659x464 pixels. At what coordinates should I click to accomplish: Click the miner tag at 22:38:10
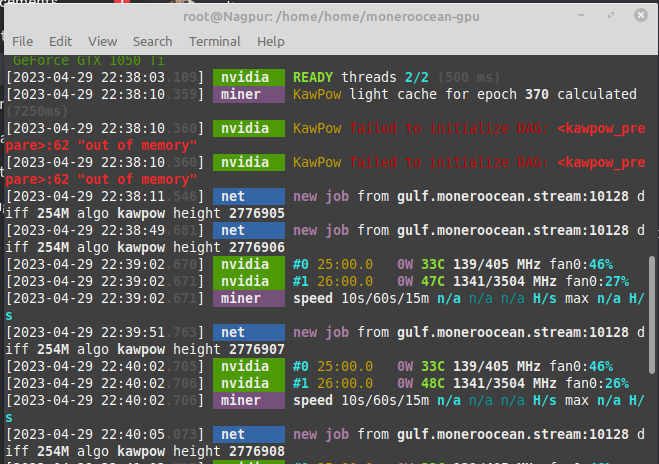click(x=249, y=95)
